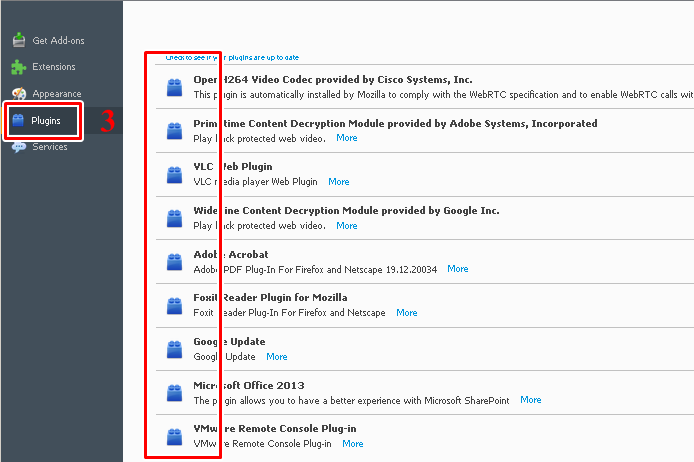Select the OpenH264 Video Codec plugin title

coord(333,80)
